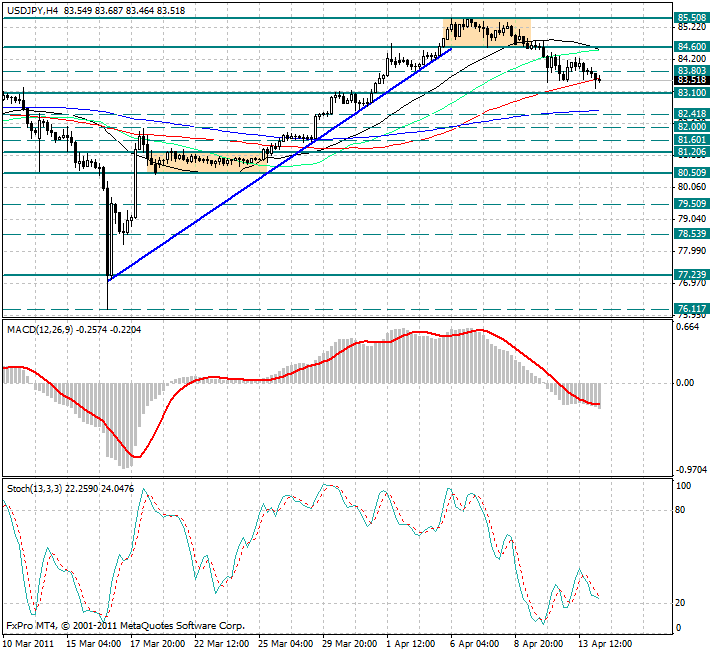This screenshot has width=710, height=651.
Task: Click the 6 Apr 04:00 date label
Action: pos(475,644)
